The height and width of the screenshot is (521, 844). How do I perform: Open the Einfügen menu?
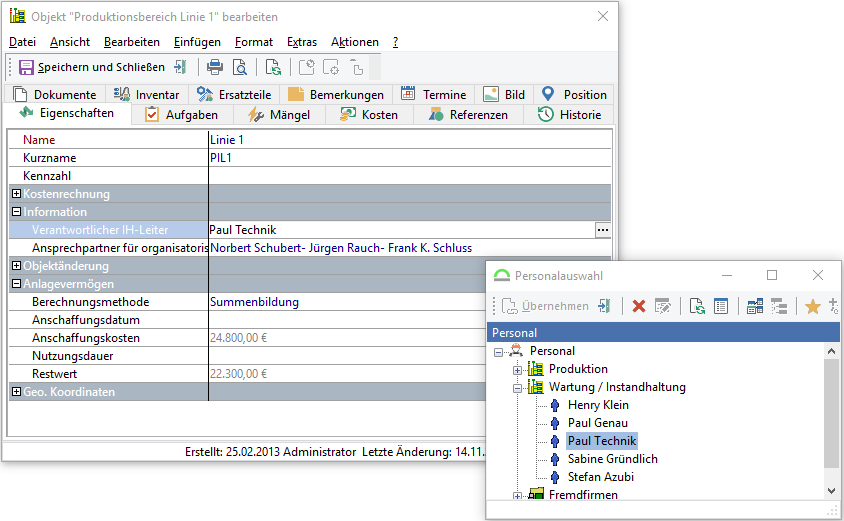coord(197,42)
